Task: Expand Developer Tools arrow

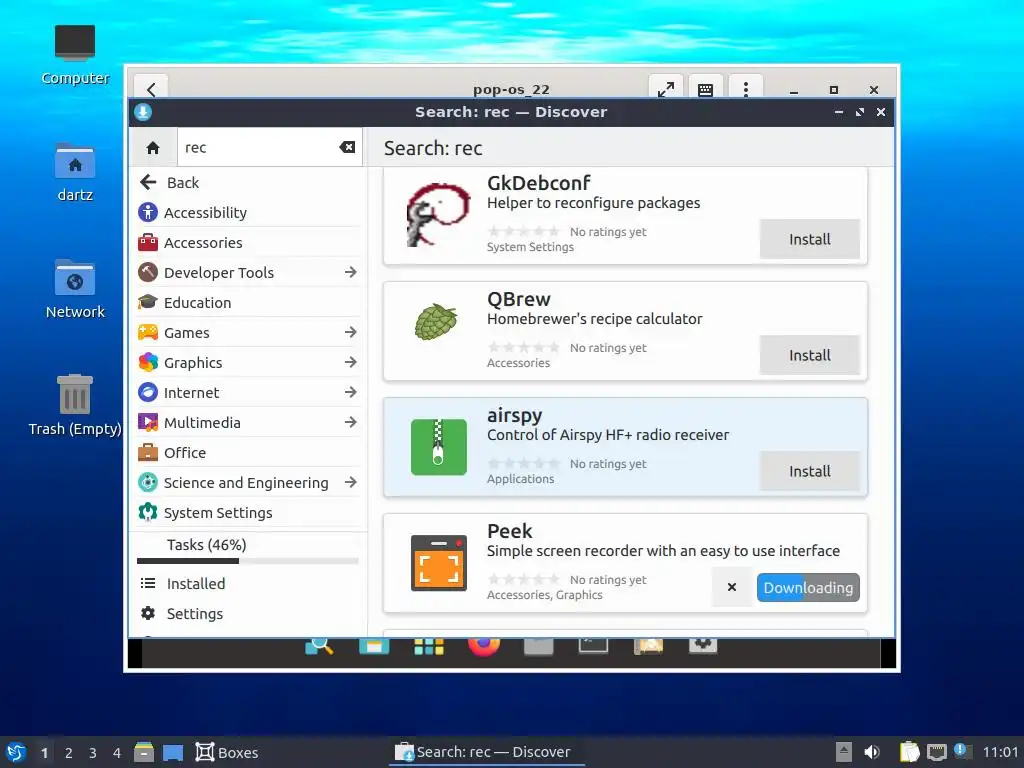Action: coord(351,272)
